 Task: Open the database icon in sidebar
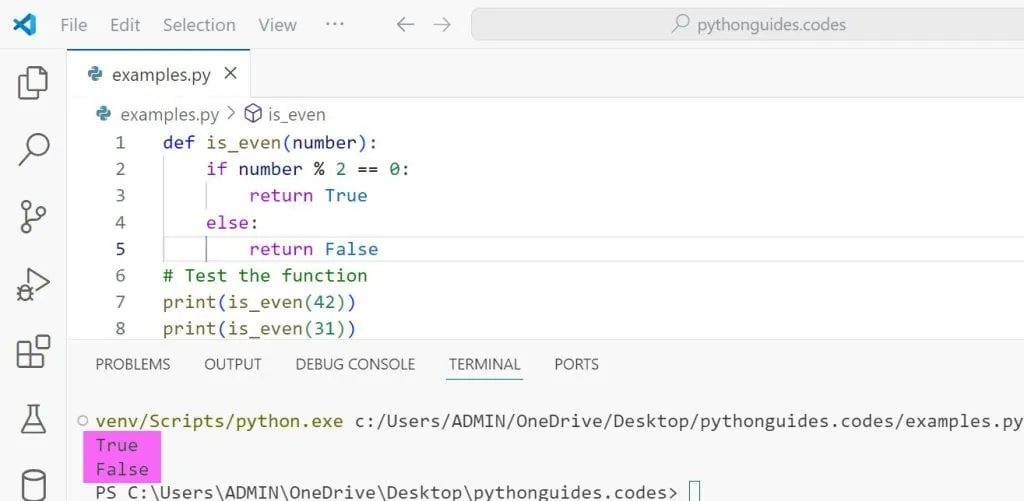coord(33,484)
